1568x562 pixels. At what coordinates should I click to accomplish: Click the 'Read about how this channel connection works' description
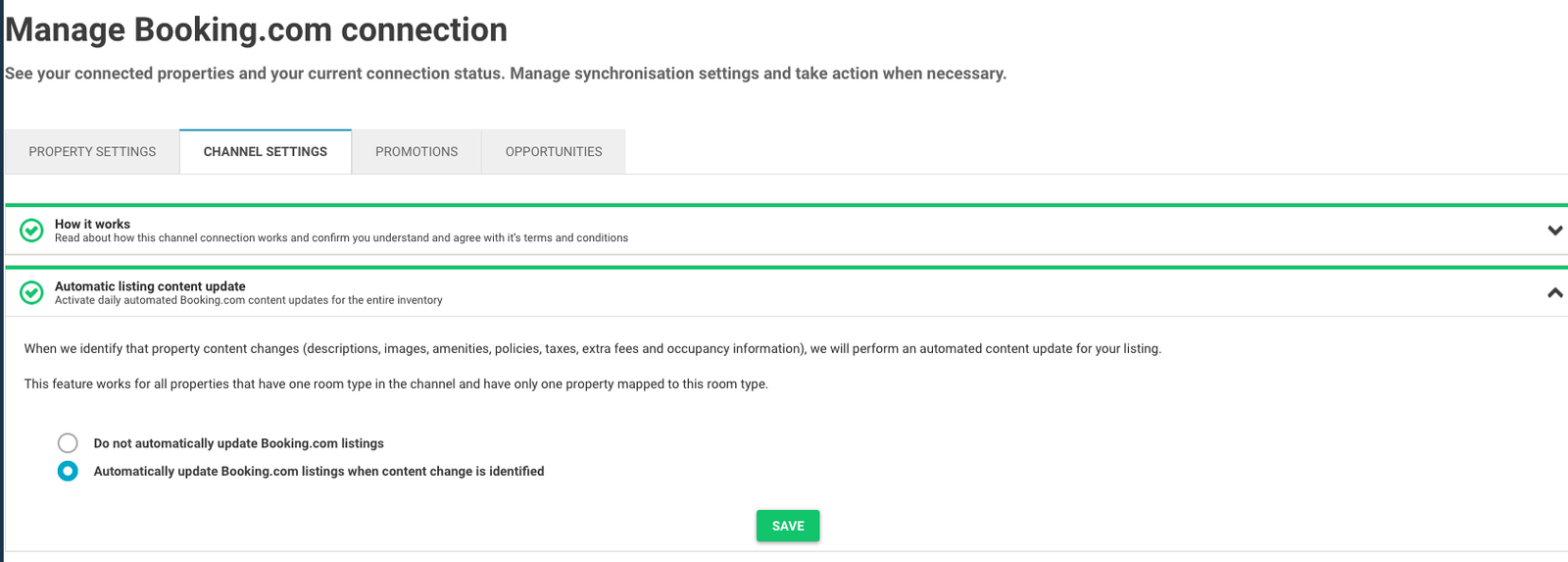[x=341, y=238]
